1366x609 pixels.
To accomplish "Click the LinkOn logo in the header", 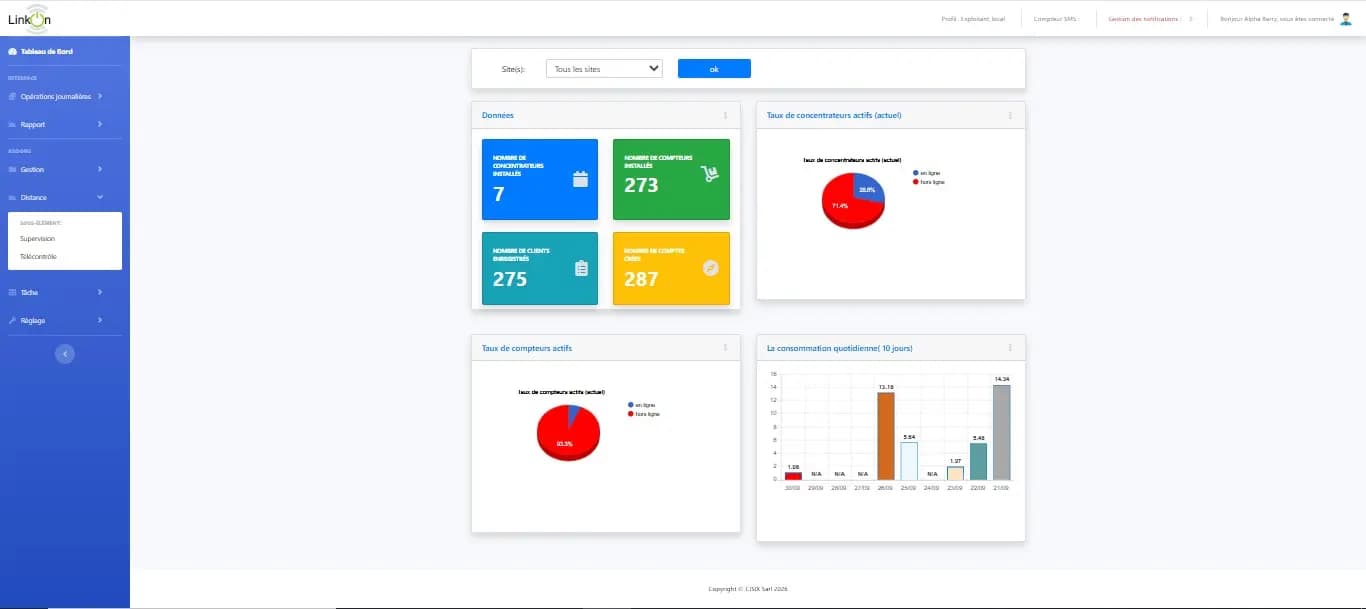I will pyautogui.click(x=29, y=18).
